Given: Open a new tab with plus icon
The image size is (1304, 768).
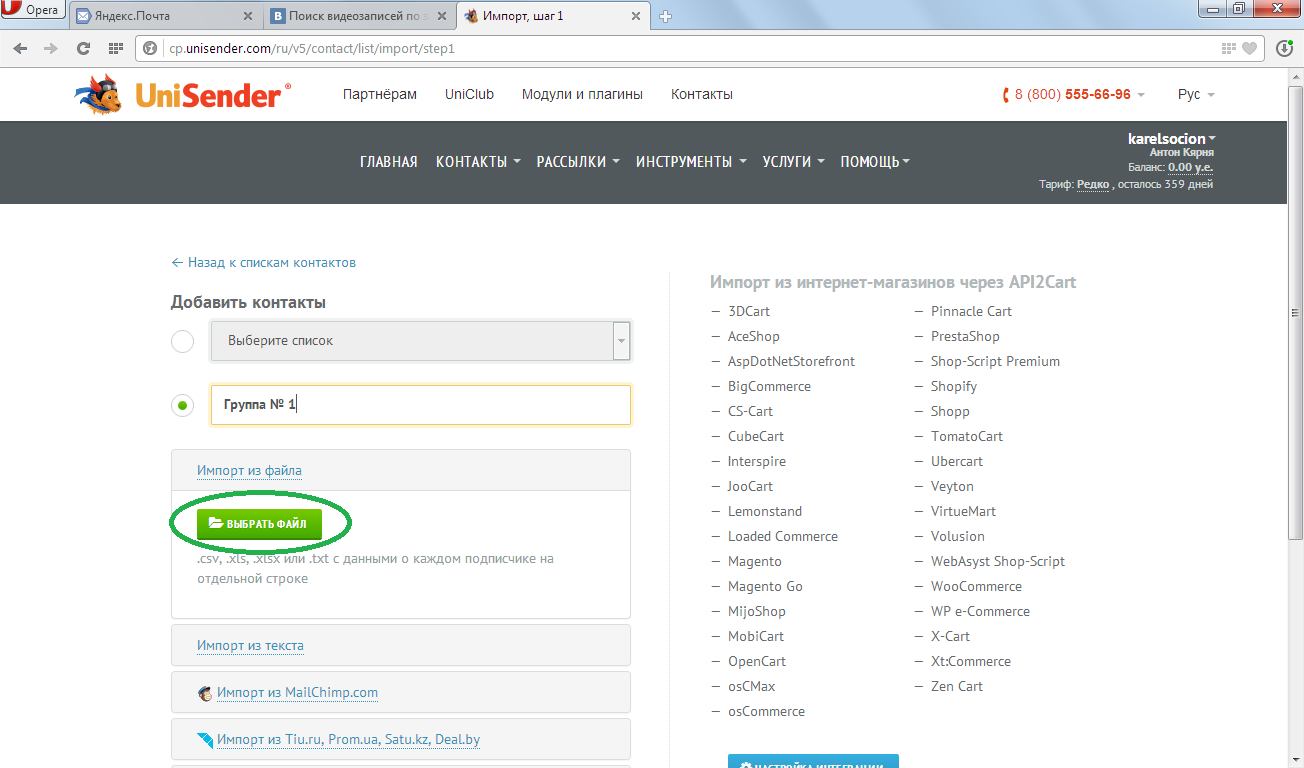Looking at the screenshot, I should (x=666, y=16).
